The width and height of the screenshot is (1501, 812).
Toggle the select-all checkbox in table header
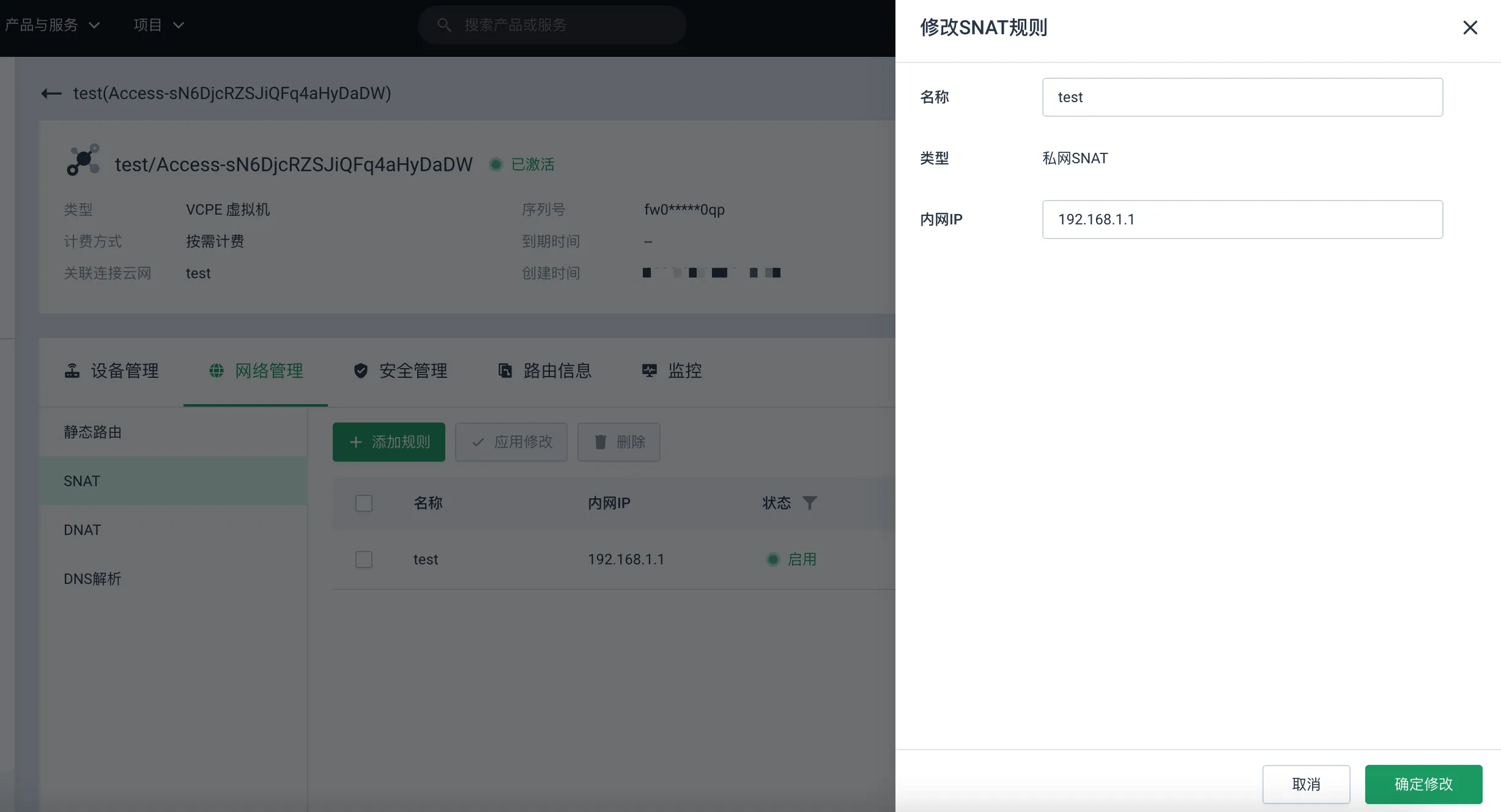pos(364,503)
